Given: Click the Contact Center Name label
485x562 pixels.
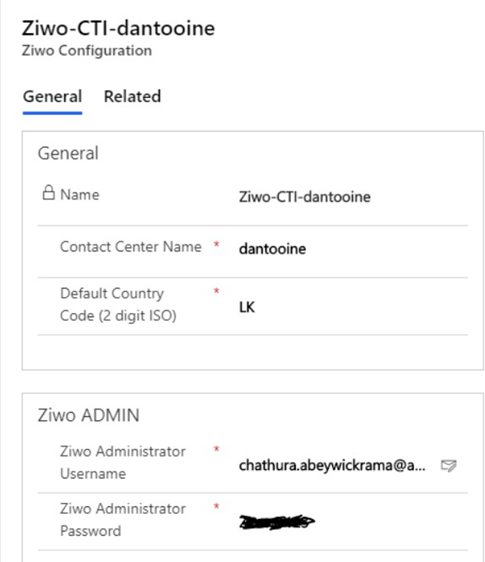Looking at the screenshot, I should (x=131, y=247).
